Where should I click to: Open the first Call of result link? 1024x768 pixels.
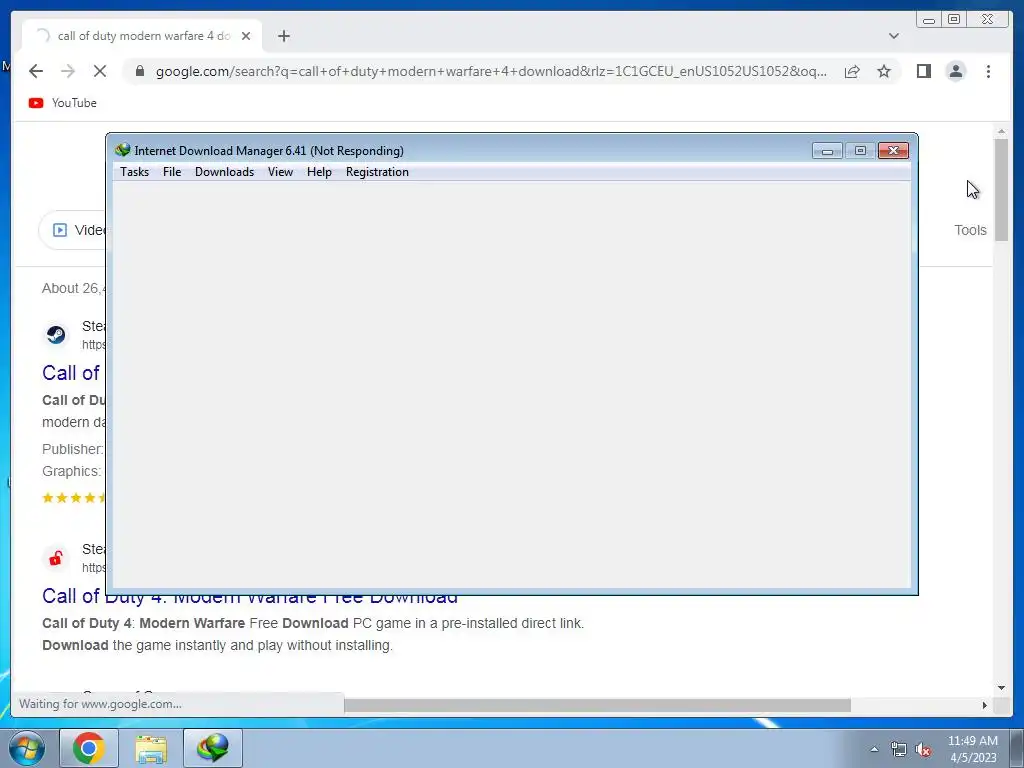(71, 373)
